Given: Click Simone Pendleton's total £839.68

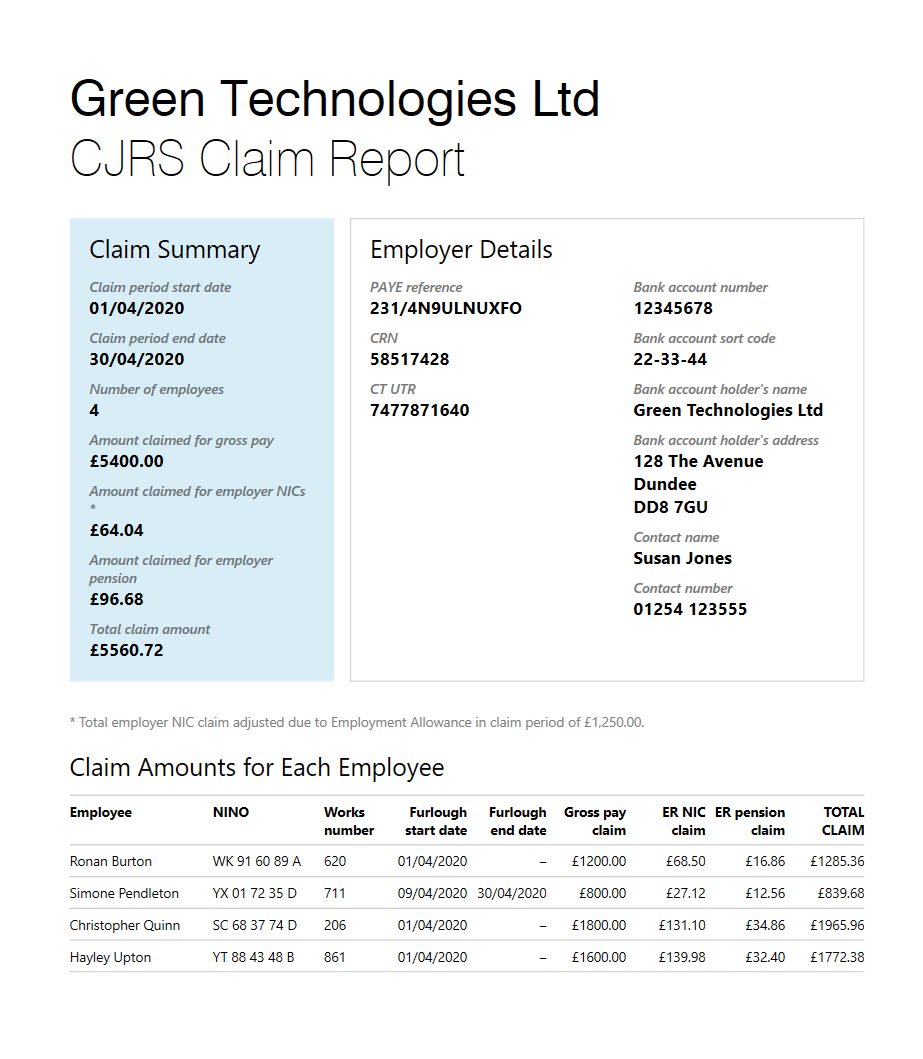Looking at the screenshot, I should (x=841, y=894).
